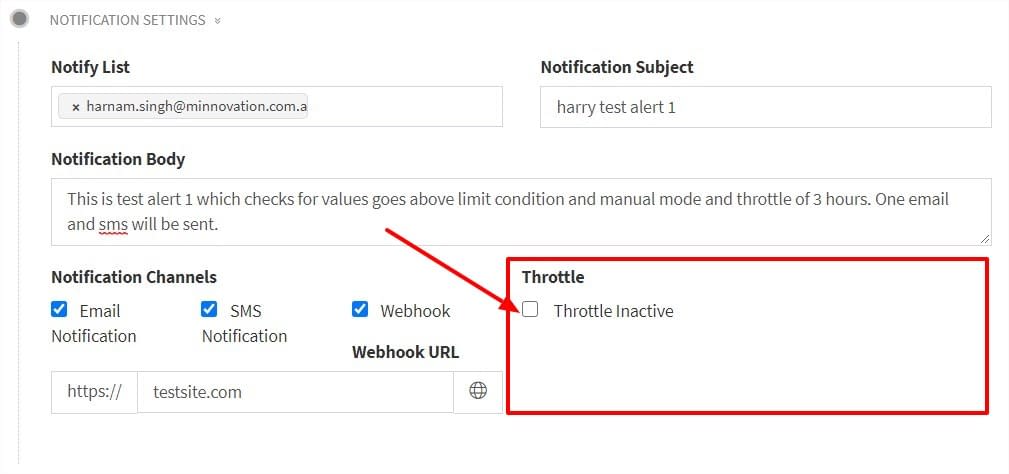Uncheck the Email Notification checkbox

pos(59,310)
